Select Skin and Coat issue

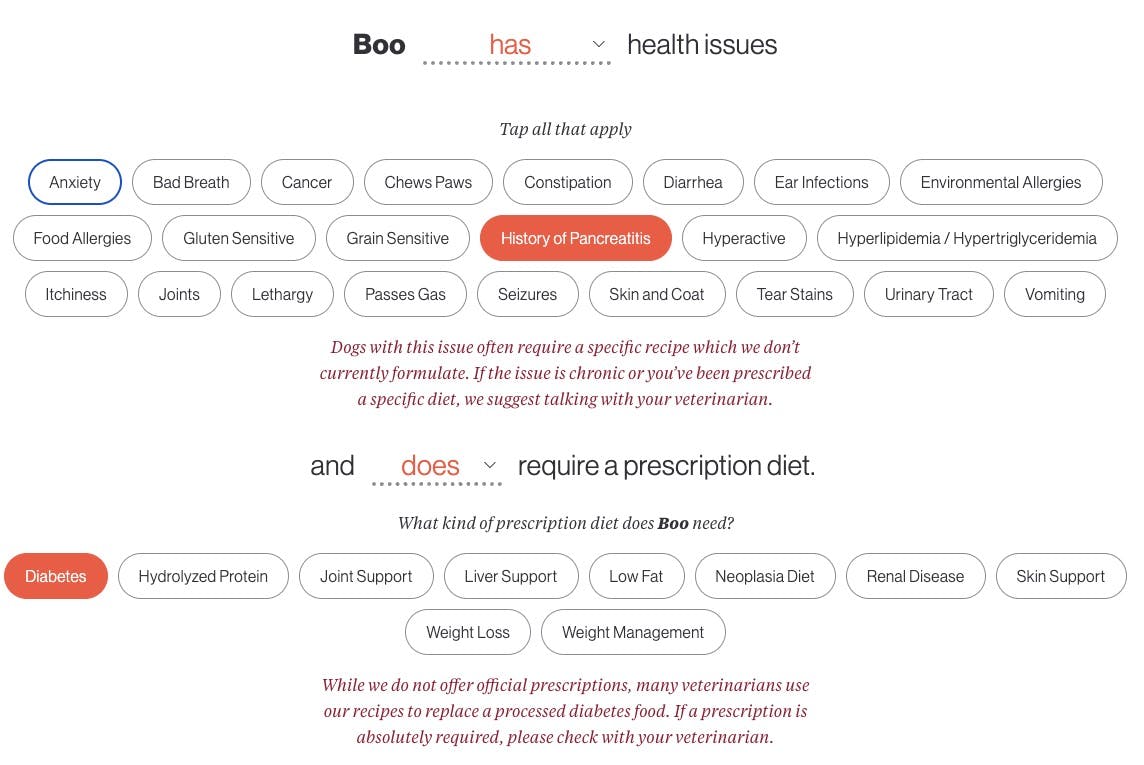pos(657,294)
